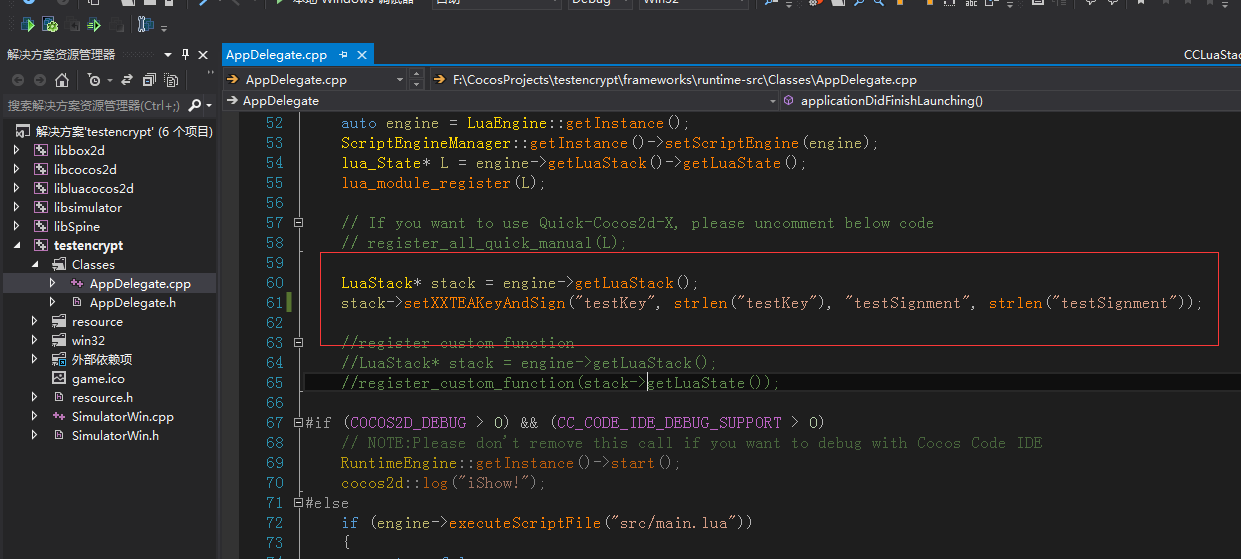Click the purple cube icon beside applicationDidFinishLaunching()
The height and width of the screenshot is (559, 1241).
(789, 101)
